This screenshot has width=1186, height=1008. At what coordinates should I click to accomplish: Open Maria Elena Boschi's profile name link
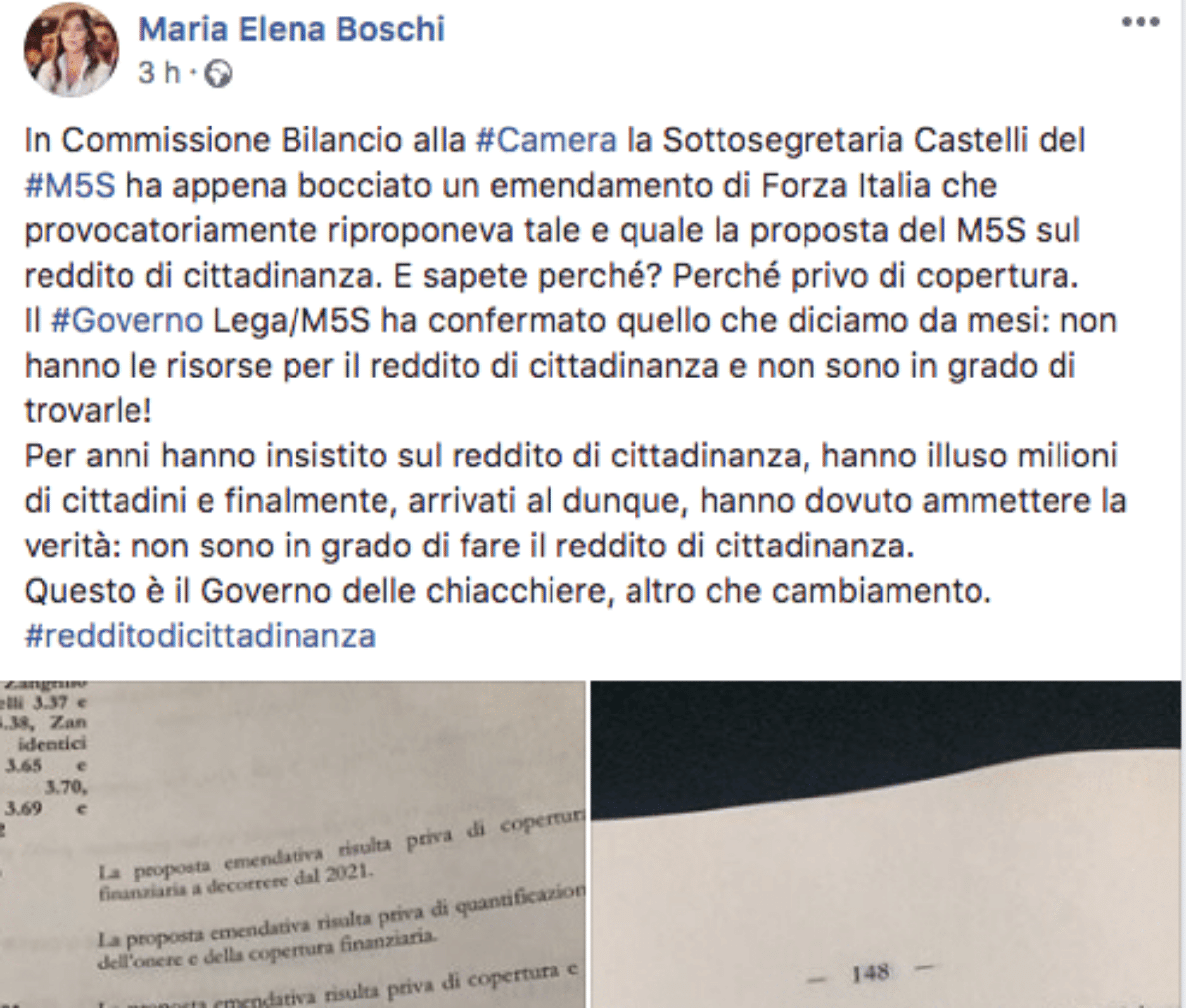pyautogui.click(x=292, y=28)
